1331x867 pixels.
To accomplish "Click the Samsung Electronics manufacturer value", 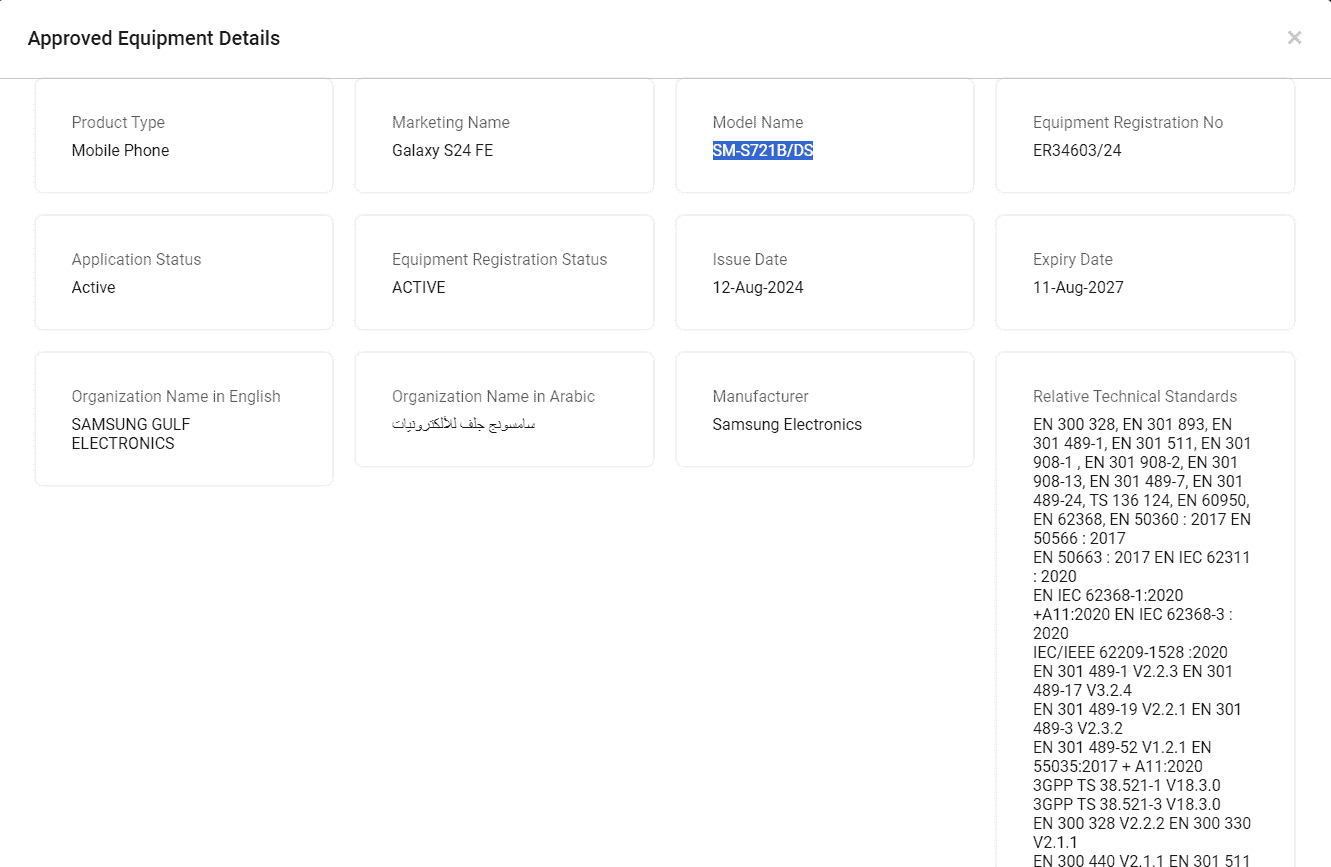I will 786,425.
